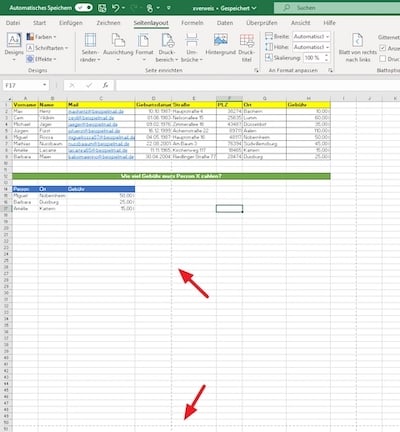The width and height of the screenshot is (400, 432).
Task: Select the blue Person header cell
Action: [25, 189]
